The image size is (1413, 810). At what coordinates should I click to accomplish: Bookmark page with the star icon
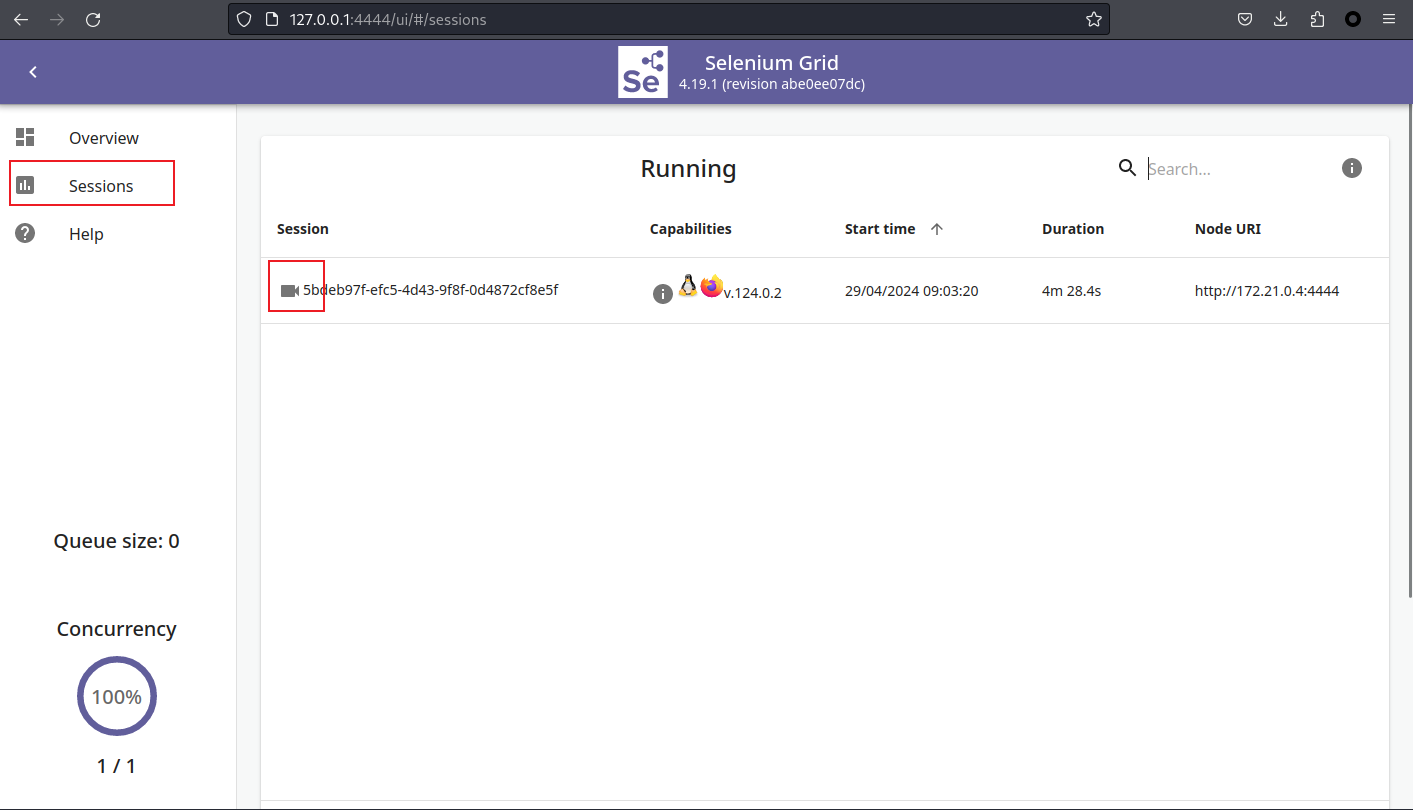click(1094, 19)
